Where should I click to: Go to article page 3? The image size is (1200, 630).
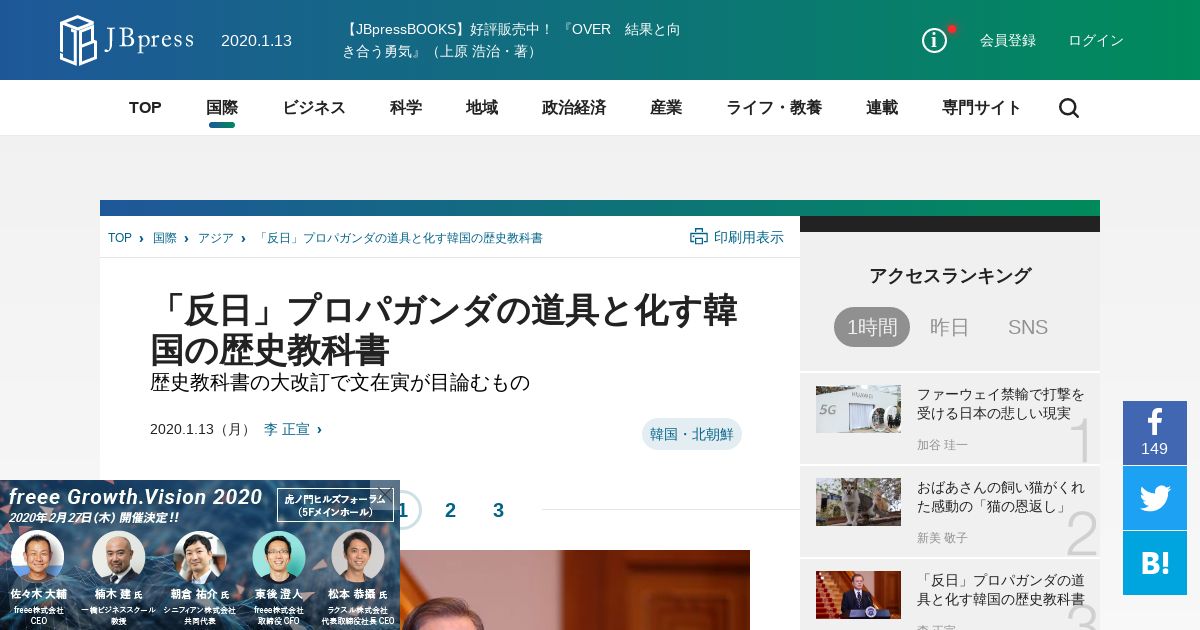pos(498,510)
